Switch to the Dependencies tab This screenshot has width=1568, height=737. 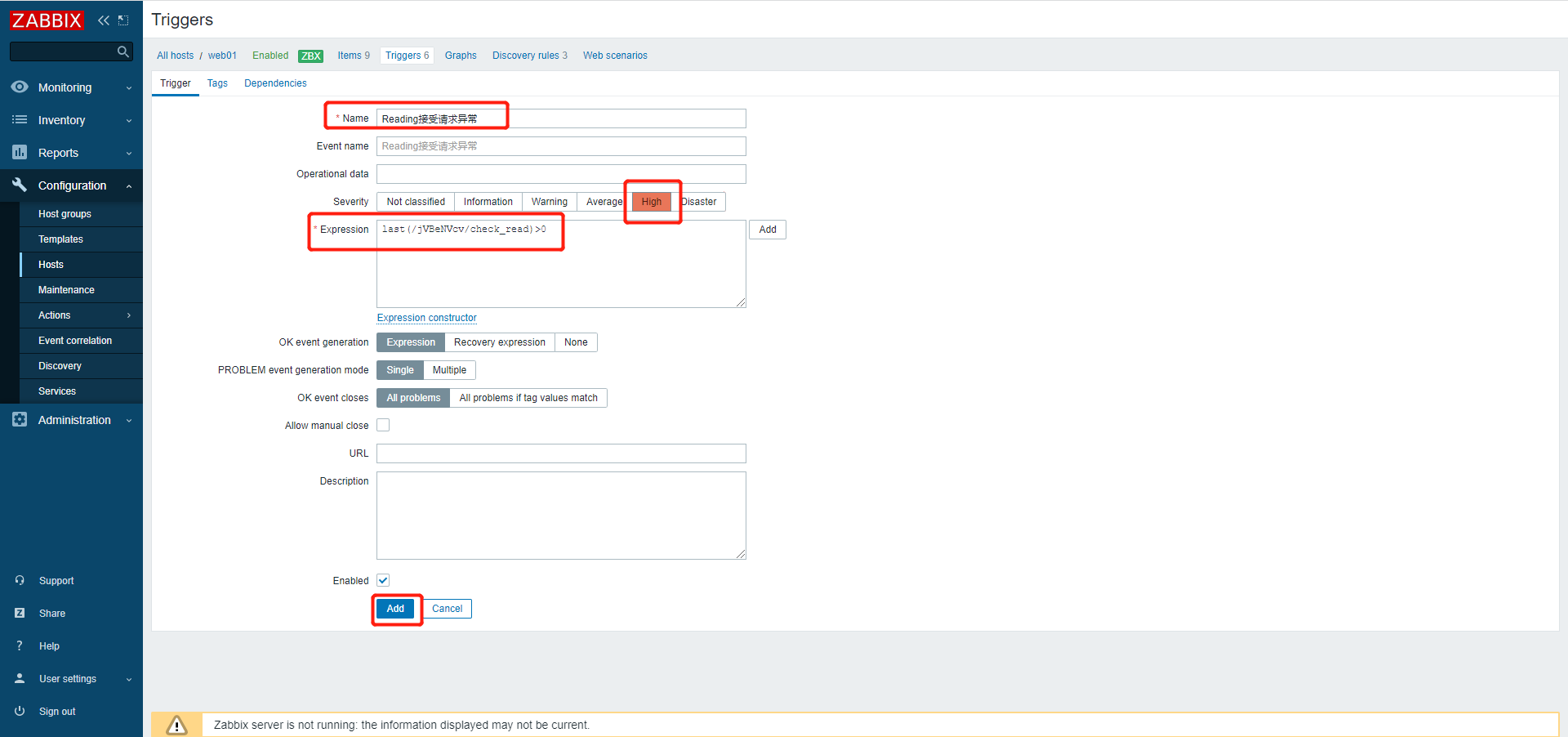click(x=275, y=83)
